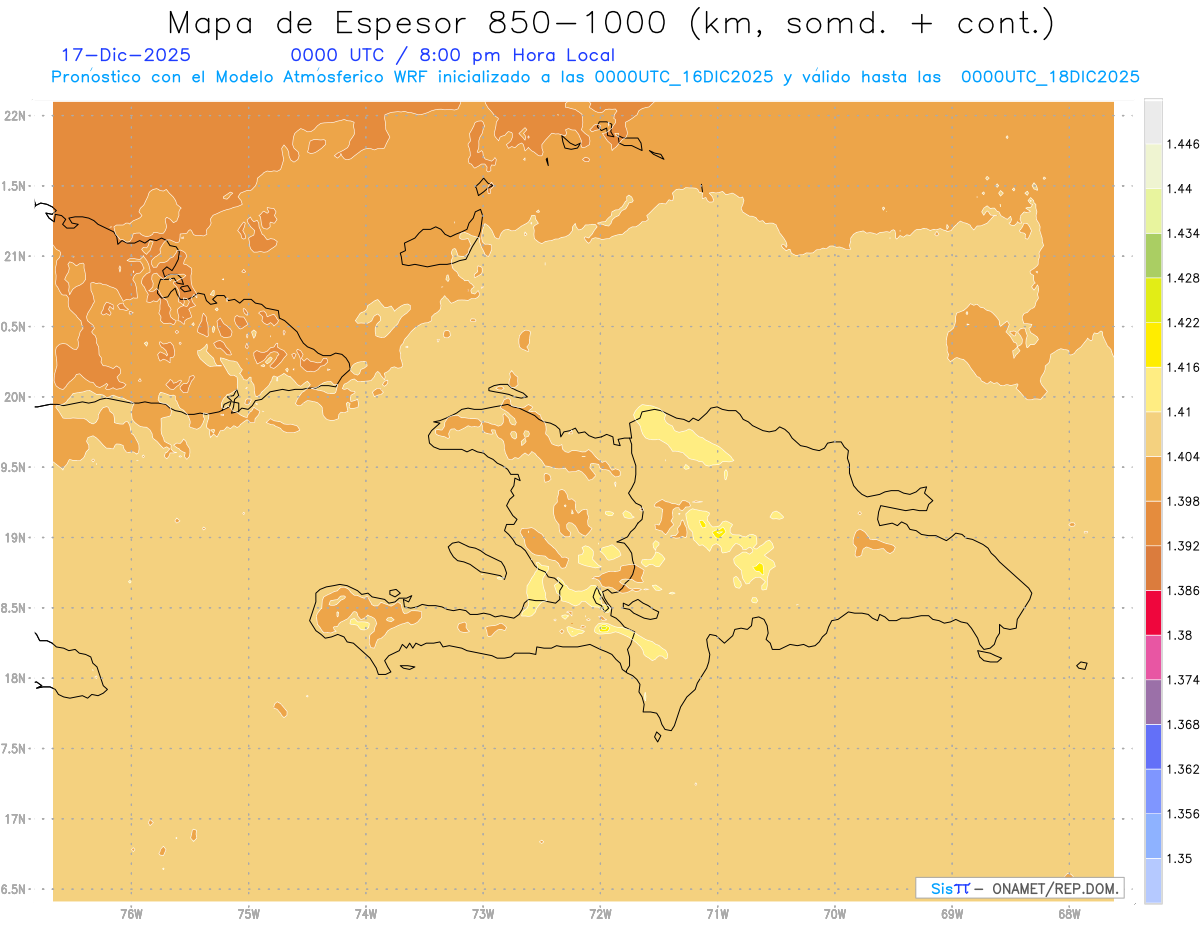Click the legend value "1.392"

click(1183, 546)
